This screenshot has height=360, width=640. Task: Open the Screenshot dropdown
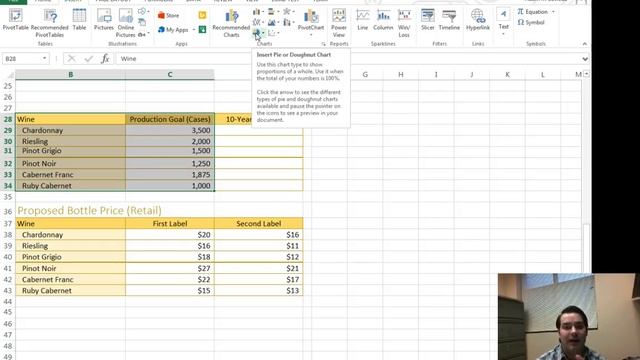point(143,34)
